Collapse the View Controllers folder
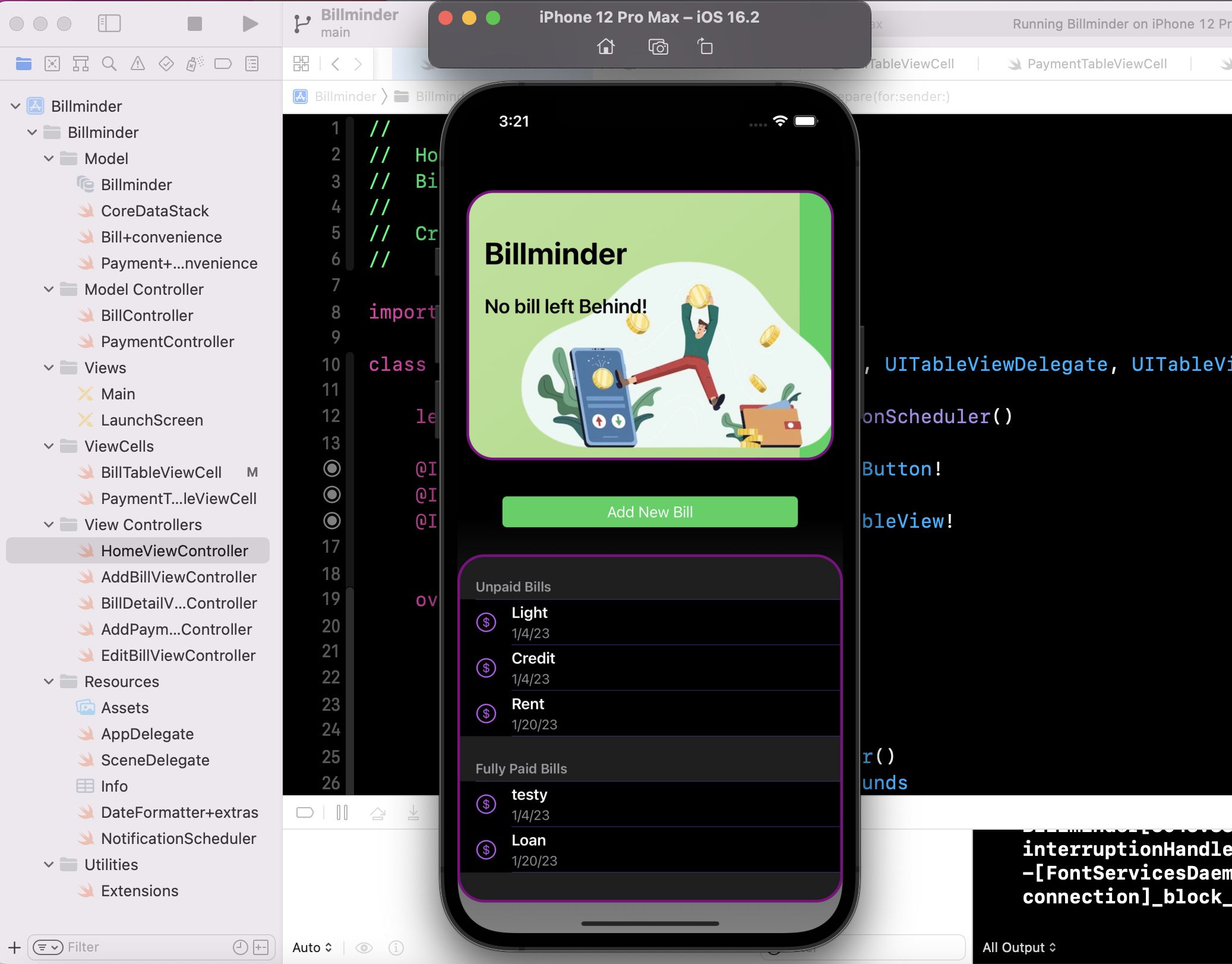 [x=49, y=525]
